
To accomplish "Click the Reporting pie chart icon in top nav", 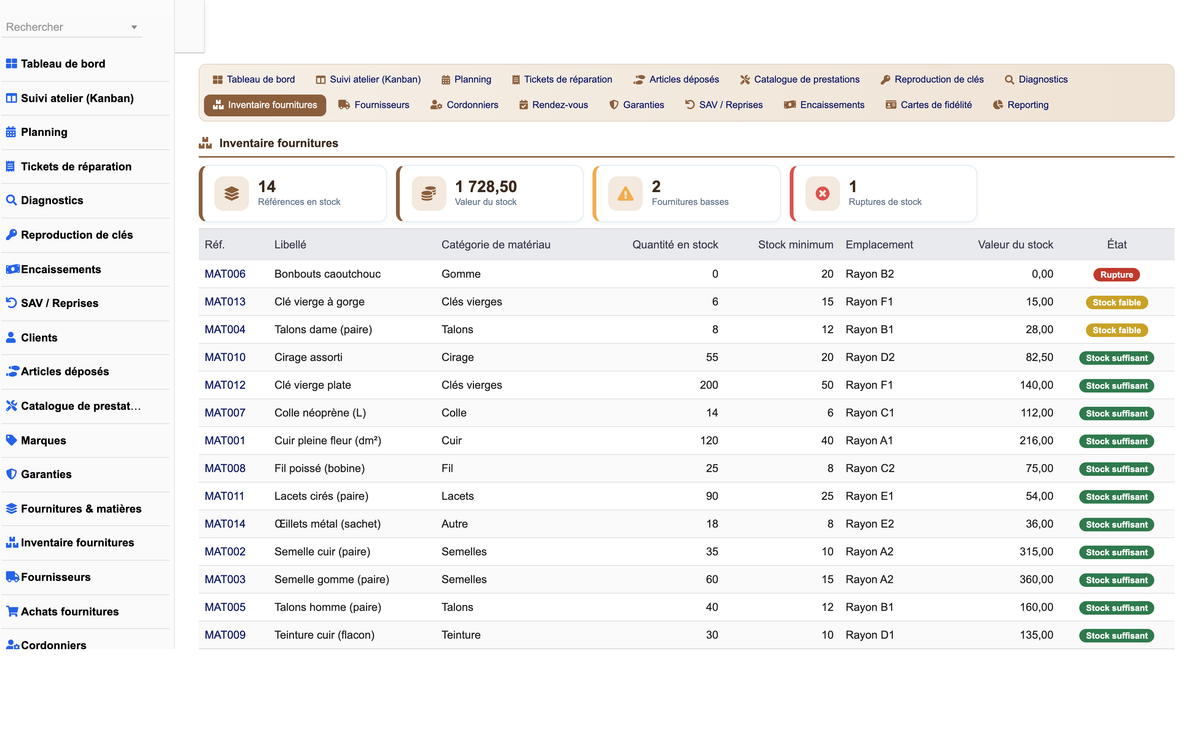I will point(998,105).
